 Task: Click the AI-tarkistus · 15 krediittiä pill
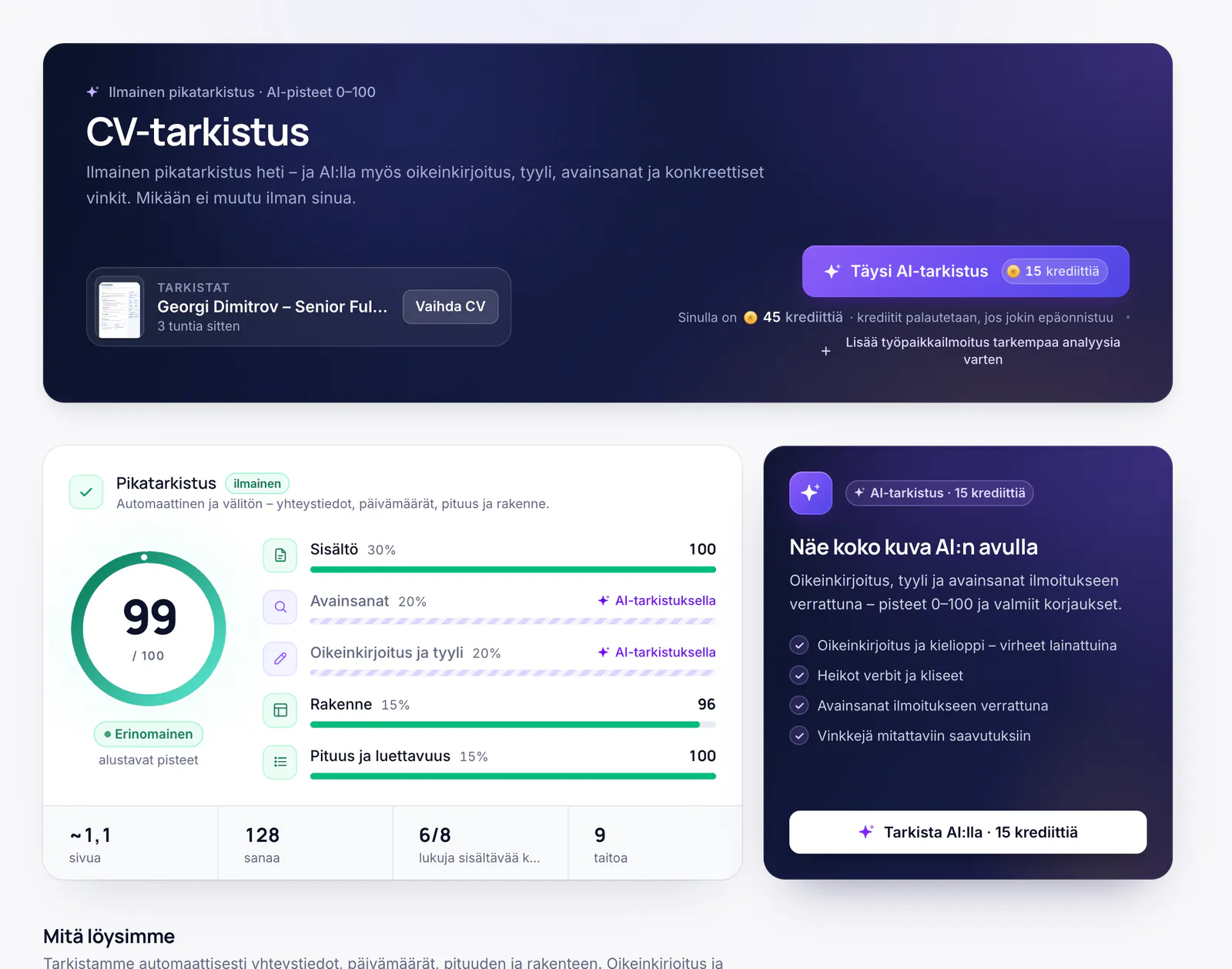click(x=939, y=493)
